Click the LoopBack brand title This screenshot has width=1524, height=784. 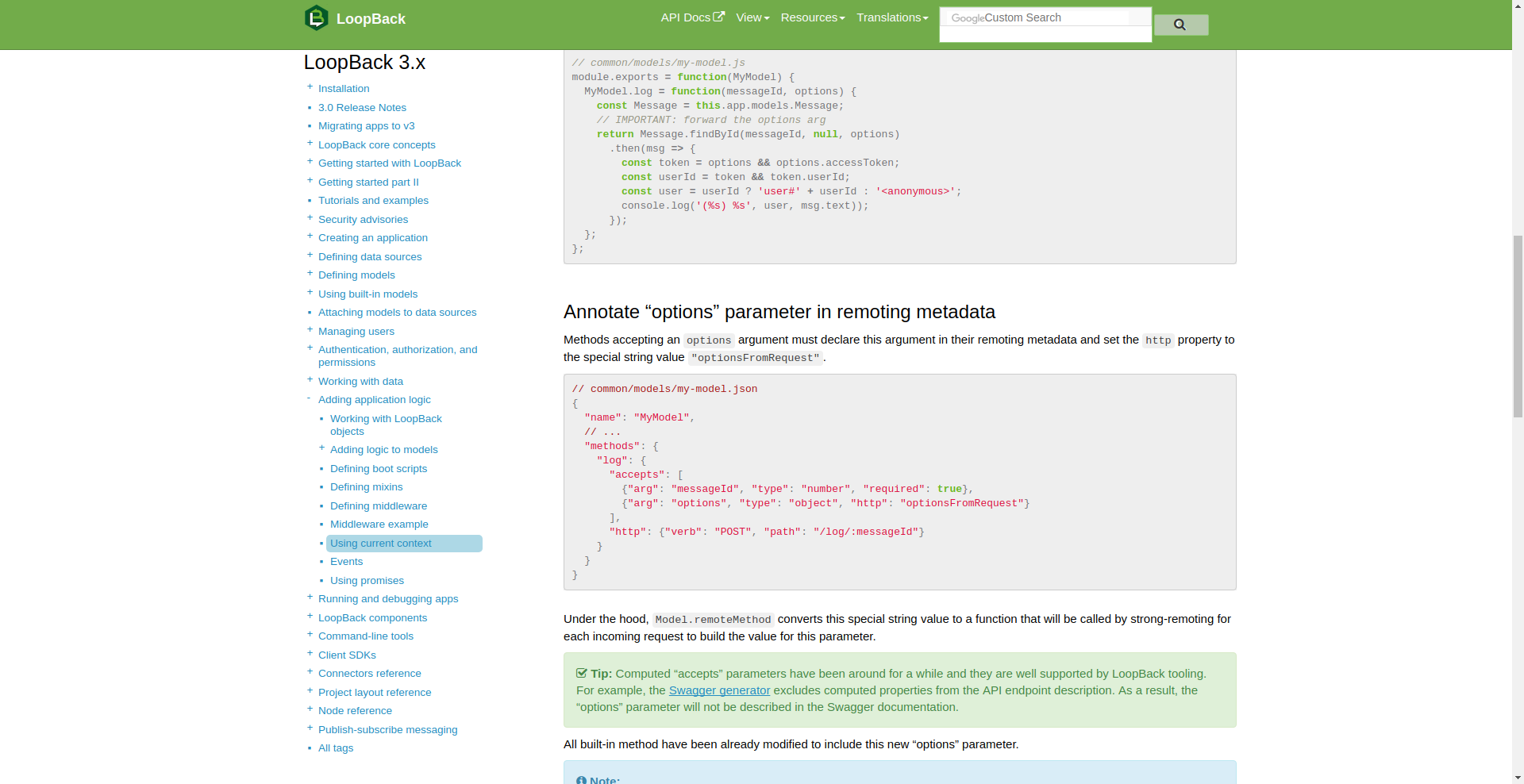point(371,19)
